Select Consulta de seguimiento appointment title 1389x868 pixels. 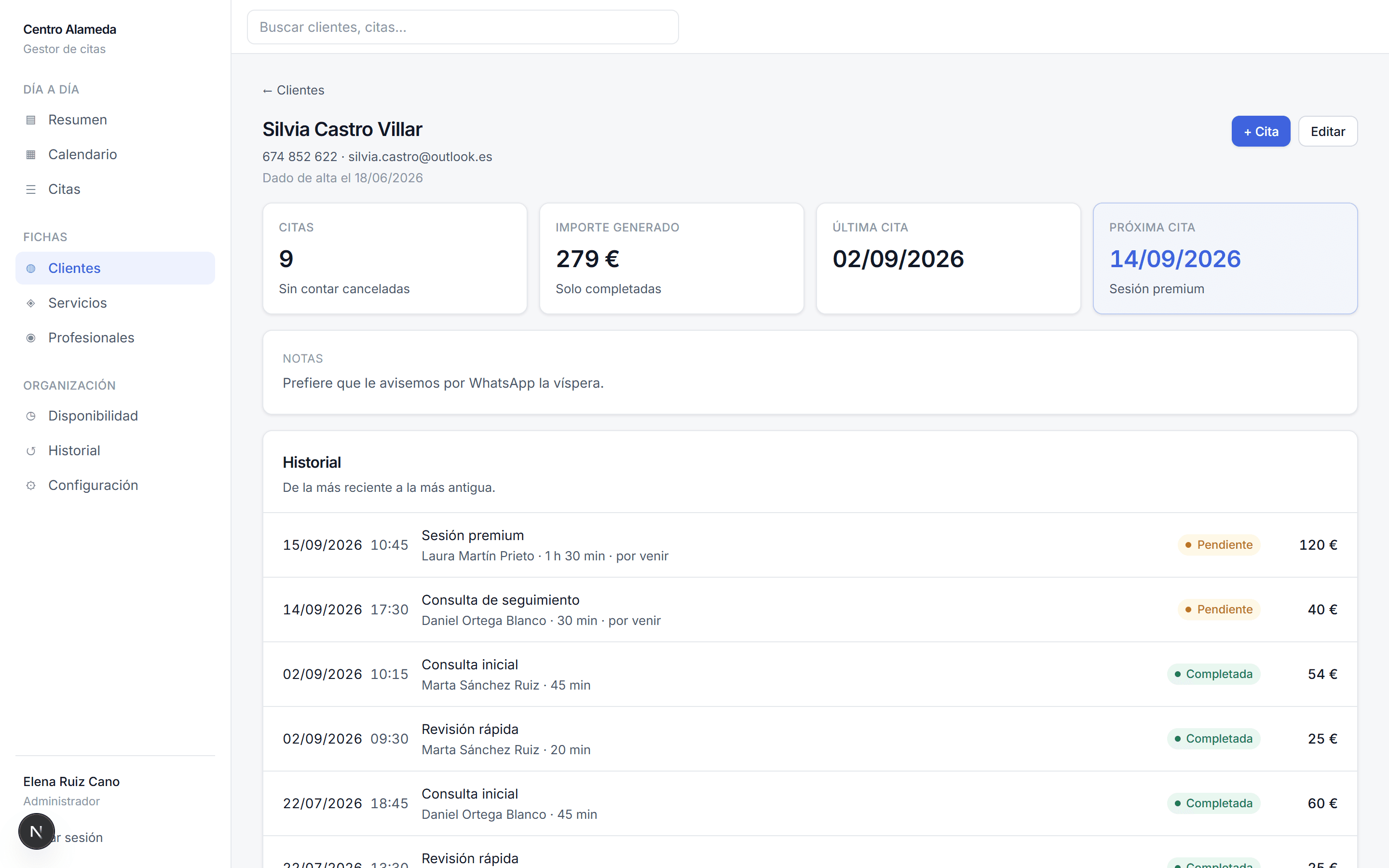pos(501,600)
